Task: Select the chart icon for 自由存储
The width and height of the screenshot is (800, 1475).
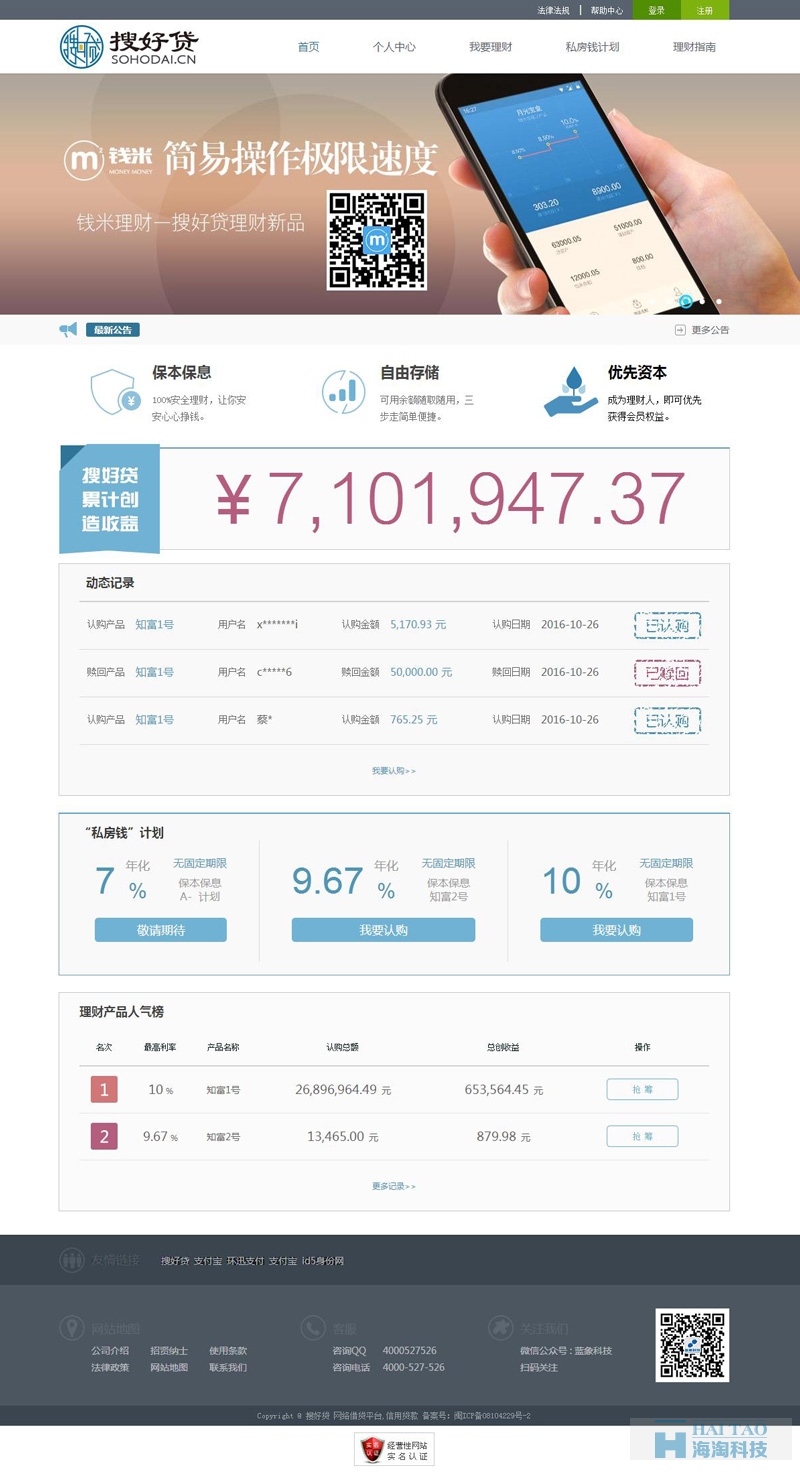Action: tap(343, 391)
